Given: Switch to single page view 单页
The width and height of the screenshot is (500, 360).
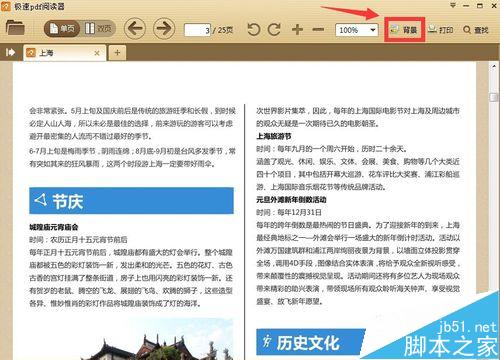Looking at the screenshot, I should (x=62, y=29).
